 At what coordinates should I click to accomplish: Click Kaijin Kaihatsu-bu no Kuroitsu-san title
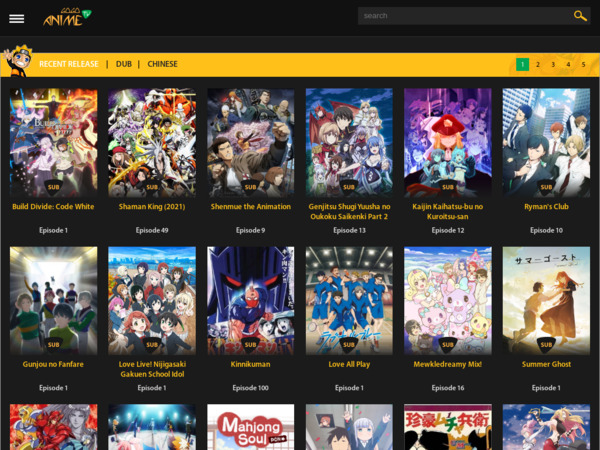448,212
